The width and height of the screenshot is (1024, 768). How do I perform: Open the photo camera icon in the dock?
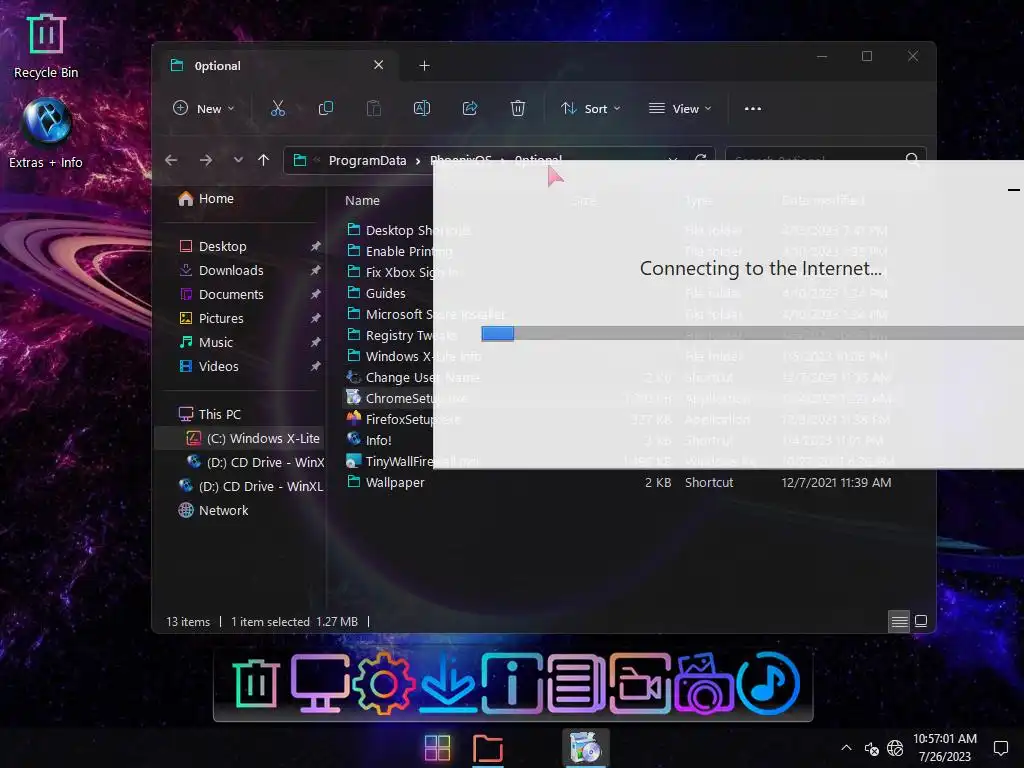[704, 684]
